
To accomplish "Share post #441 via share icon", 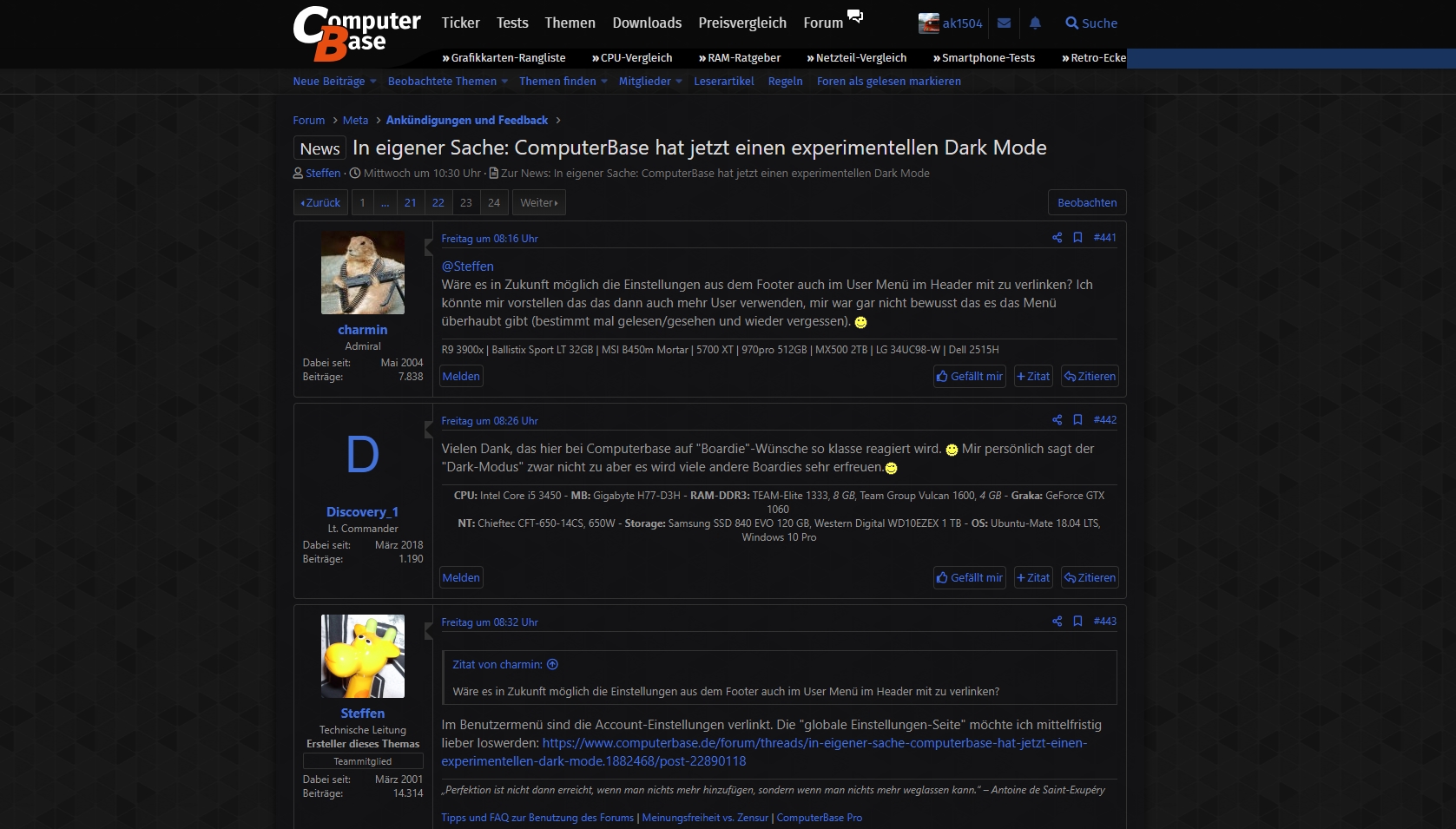I will point(1057,238).
